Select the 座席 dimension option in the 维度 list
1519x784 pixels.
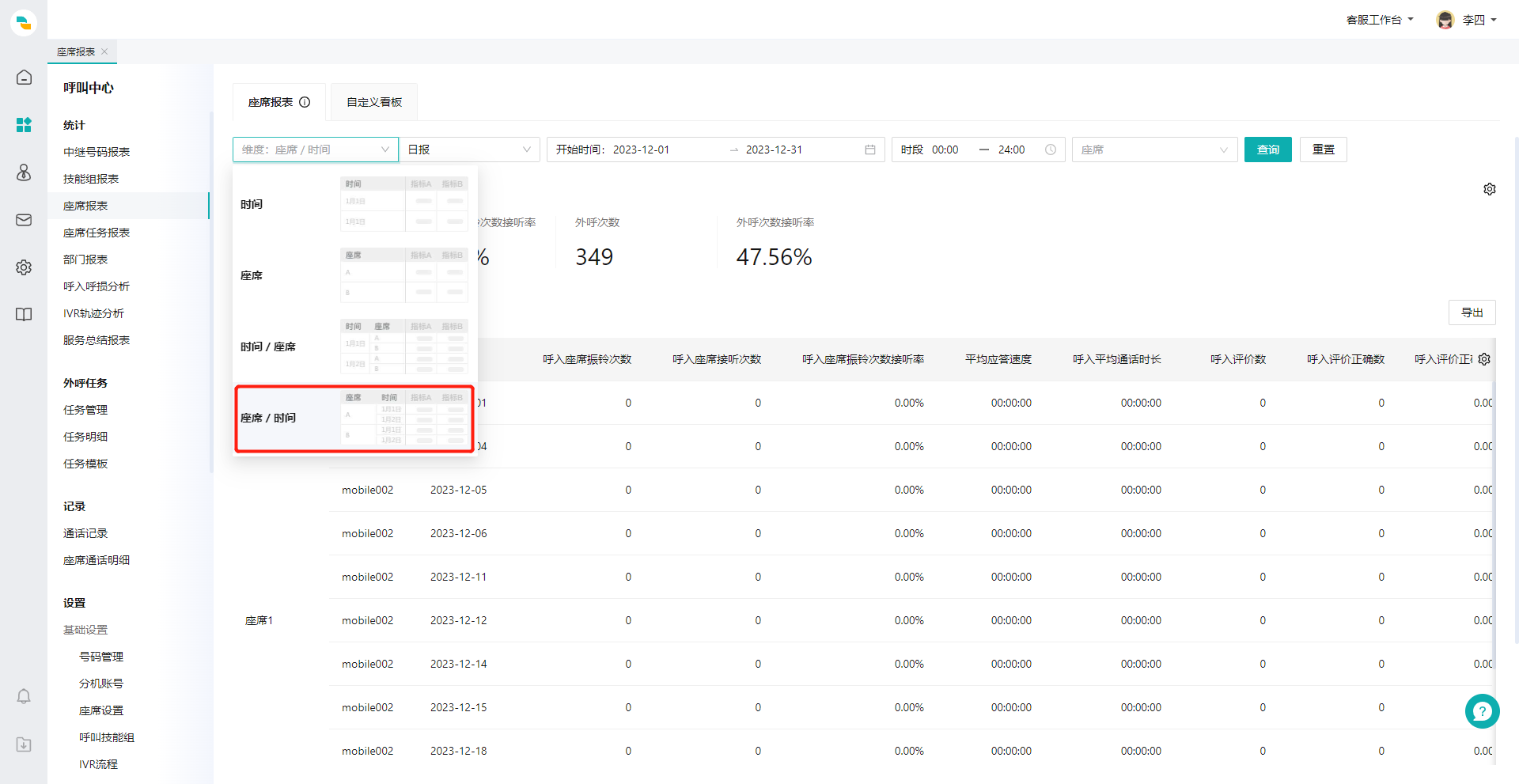pos(354,275)
